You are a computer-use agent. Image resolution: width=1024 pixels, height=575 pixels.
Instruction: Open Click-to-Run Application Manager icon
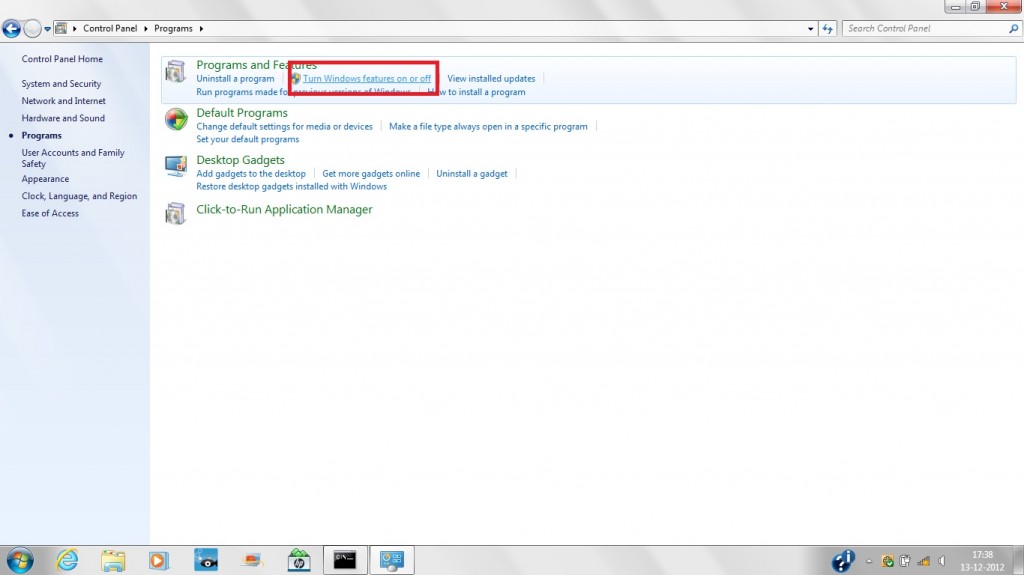click(176, 213)
